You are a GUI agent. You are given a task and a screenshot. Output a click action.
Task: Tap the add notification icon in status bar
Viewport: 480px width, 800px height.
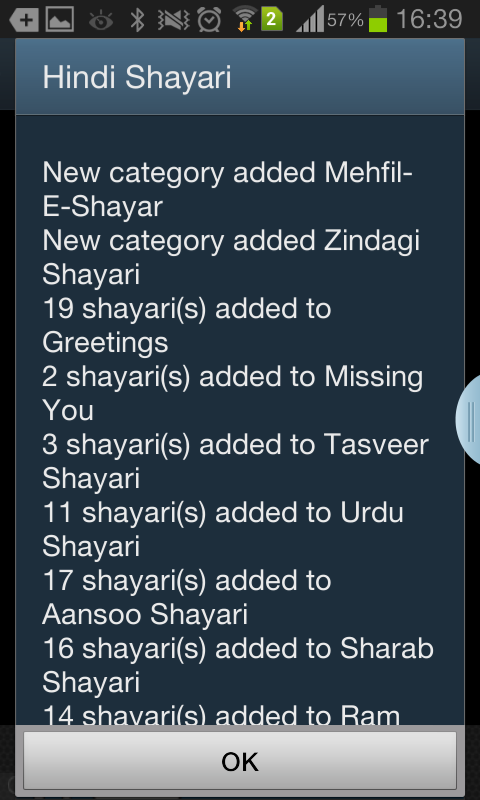[x=24, y=20]
